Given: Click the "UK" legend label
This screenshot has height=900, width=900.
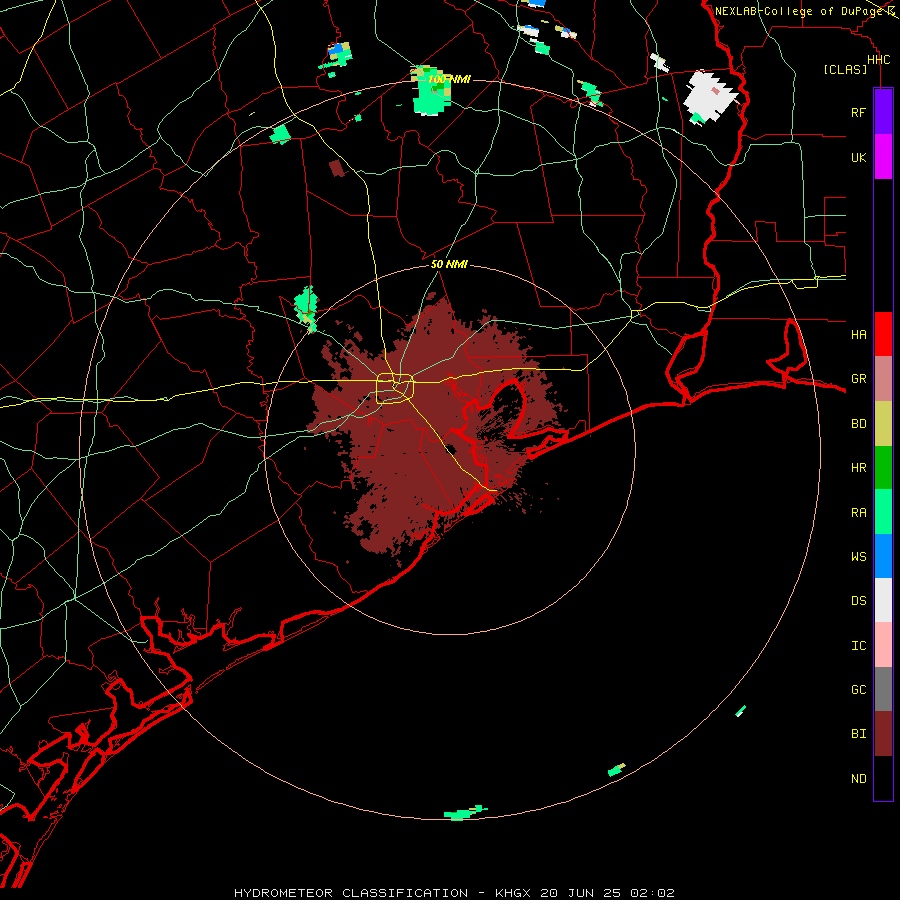Looking at the screenshot, I should (x=858, y=157).
